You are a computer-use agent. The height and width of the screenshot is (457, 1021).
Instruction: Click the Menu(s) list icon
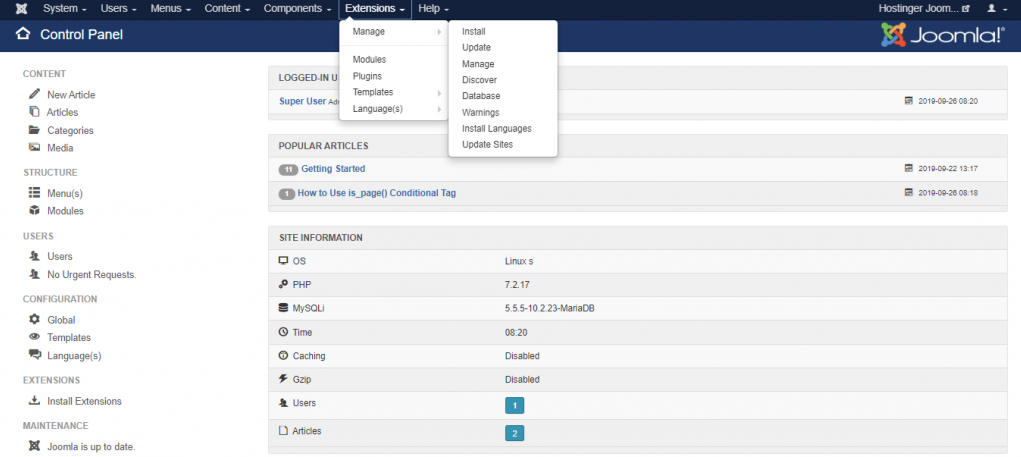[x=35, y=193]
